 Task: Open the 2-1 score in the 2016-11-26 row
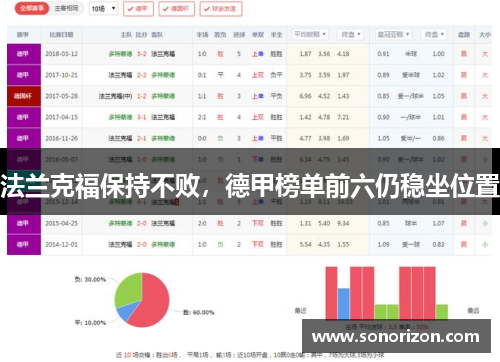tap(142, 138)
